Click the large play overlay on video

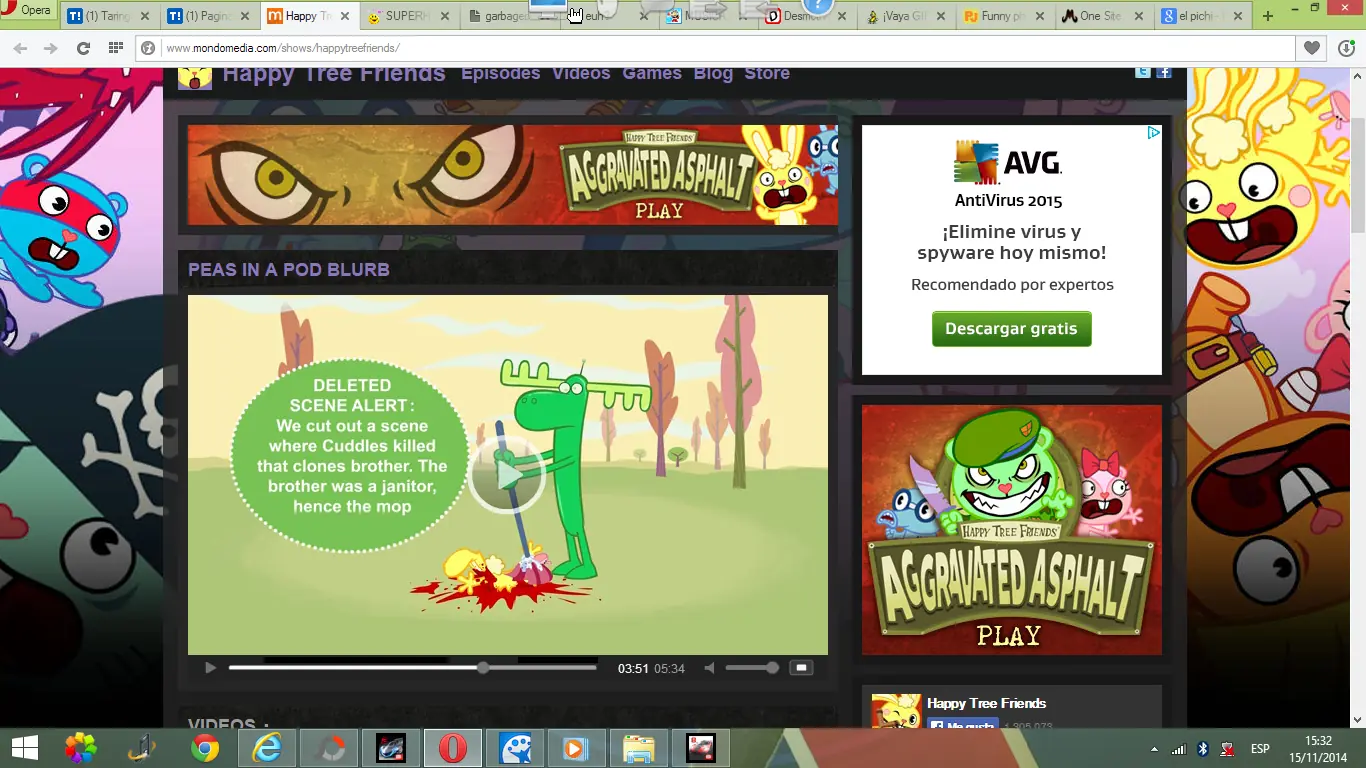[507, 475]
